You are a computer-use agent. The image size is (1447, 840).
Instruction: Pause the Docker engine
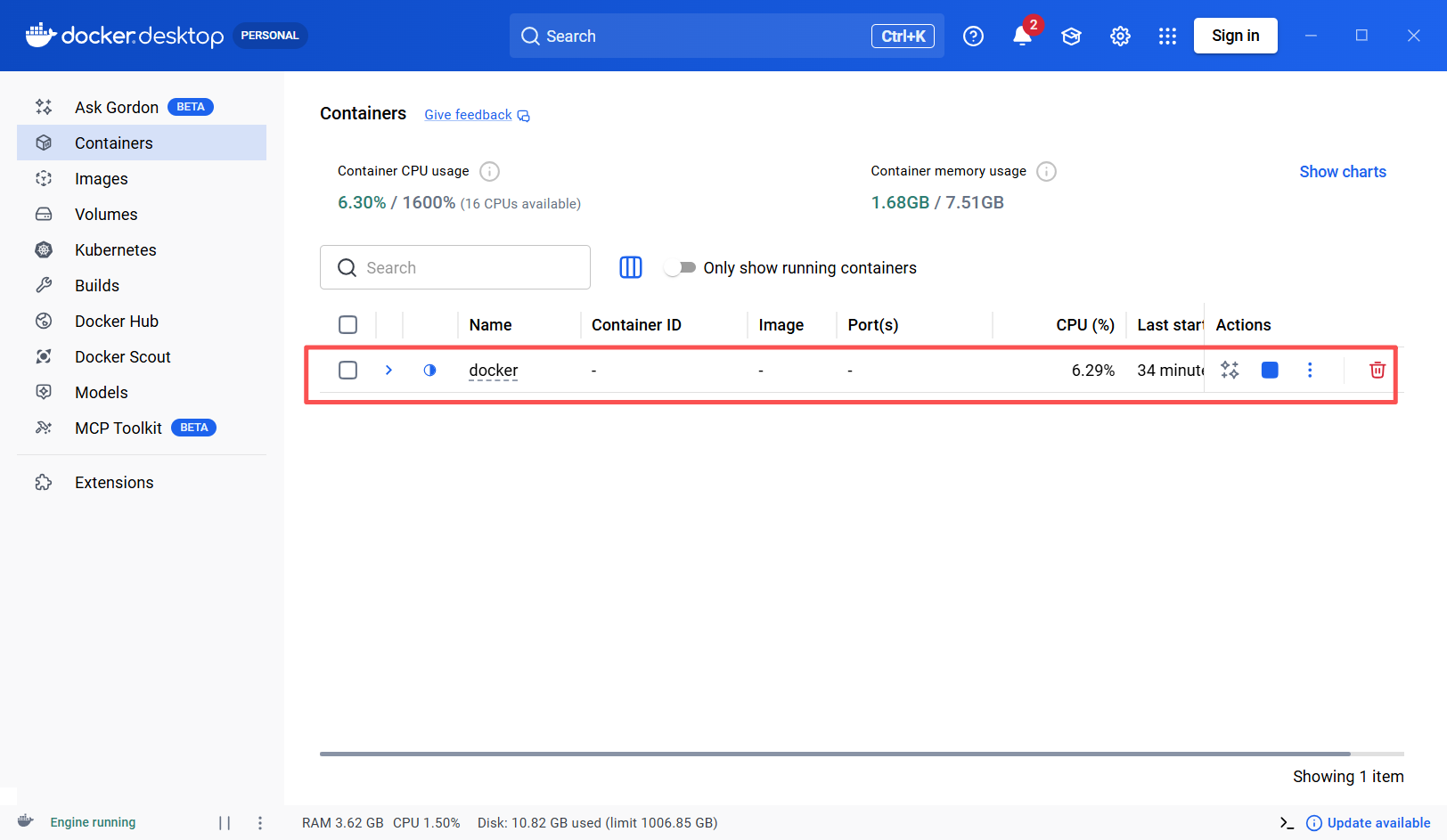(225, 823)
